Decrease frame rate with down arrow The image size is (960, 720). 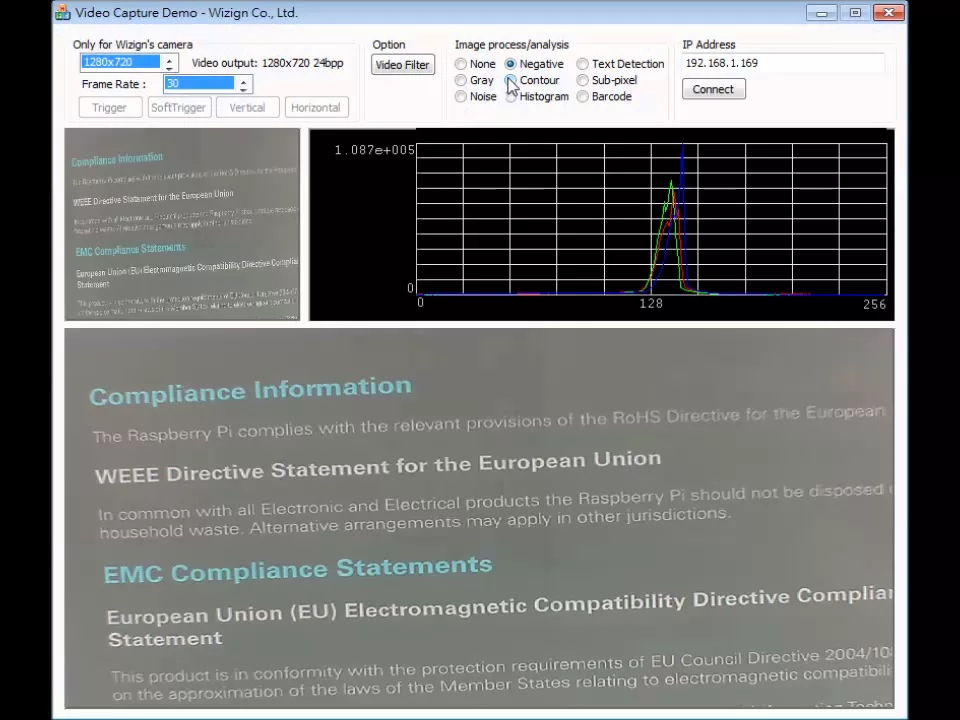point(244,88)
